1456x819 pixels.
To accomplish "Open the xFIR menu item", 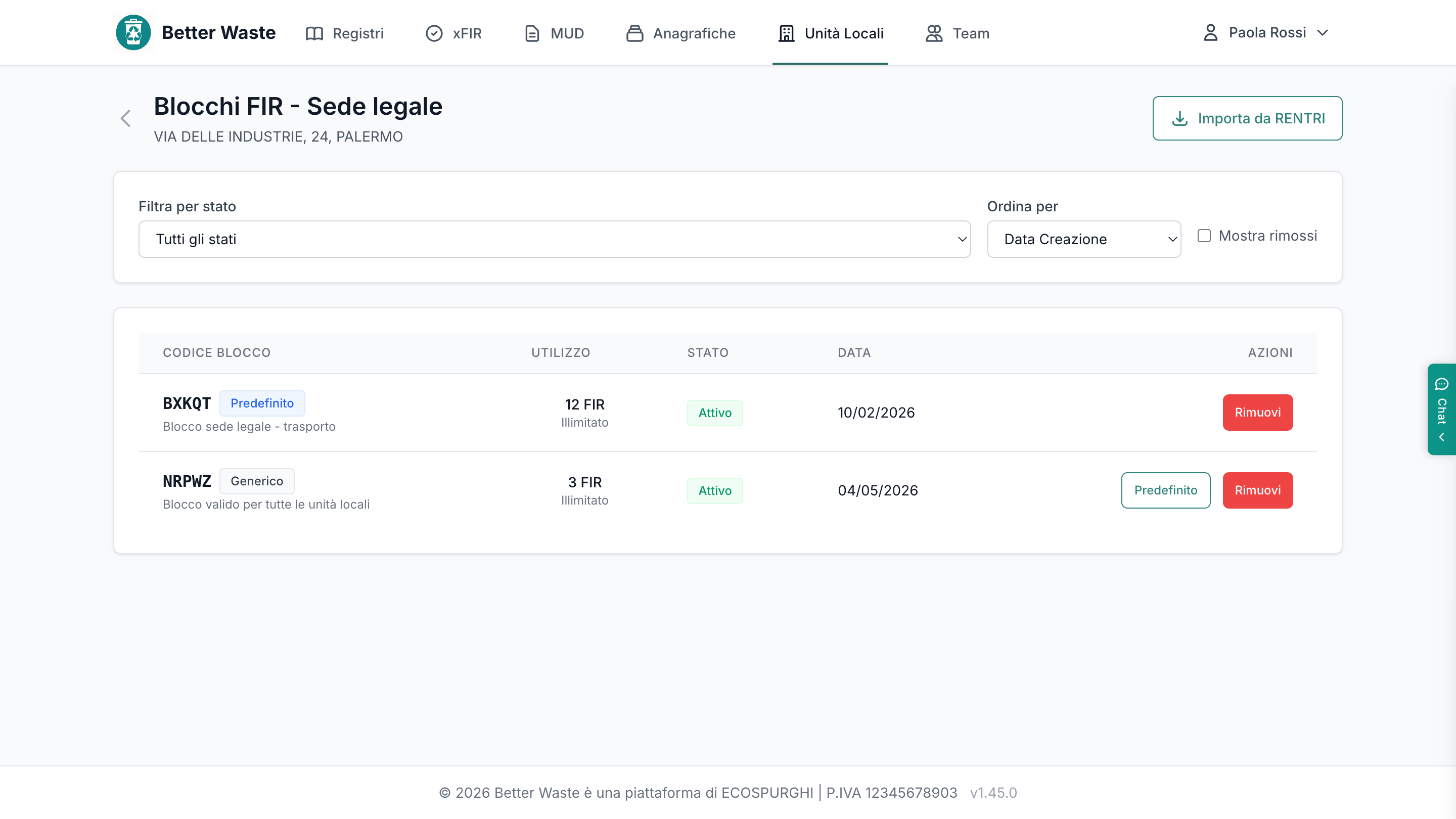I will point(454,33).
